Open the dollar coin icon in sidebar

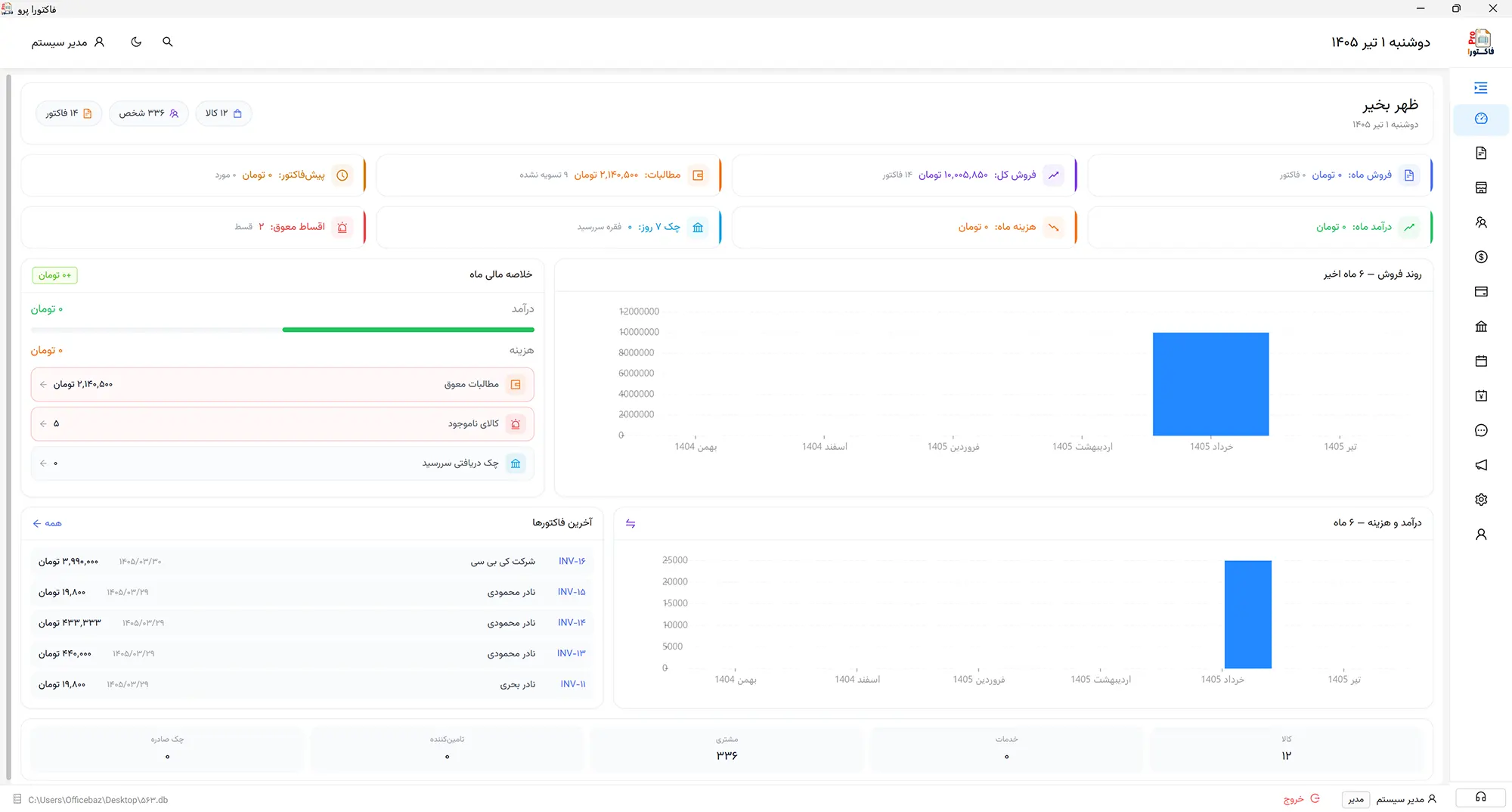coord(1481,257)
